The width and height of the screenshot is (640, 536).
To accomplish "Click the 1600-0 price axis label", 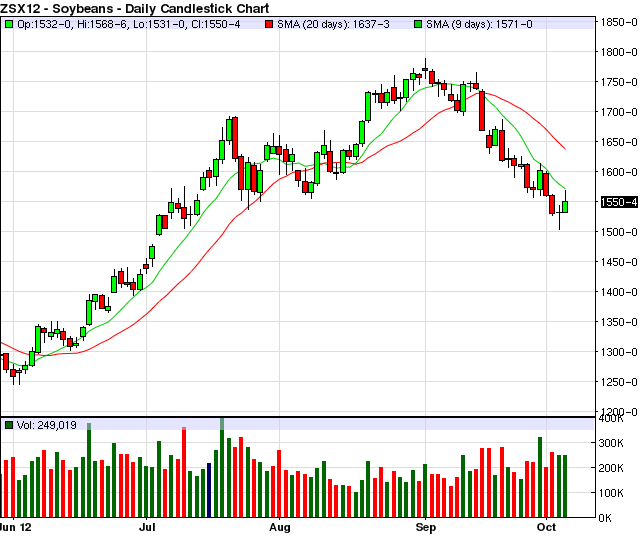I will coord(619,172).
